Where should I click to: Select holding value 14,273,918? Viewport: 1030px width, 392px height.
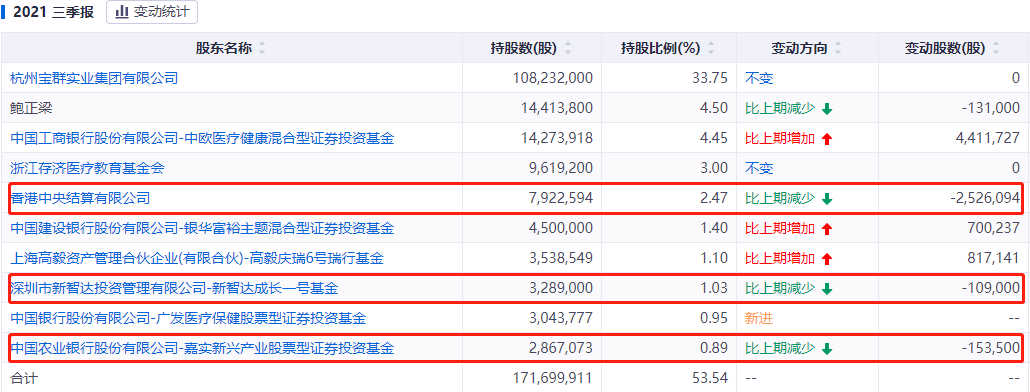click(556, 138)
